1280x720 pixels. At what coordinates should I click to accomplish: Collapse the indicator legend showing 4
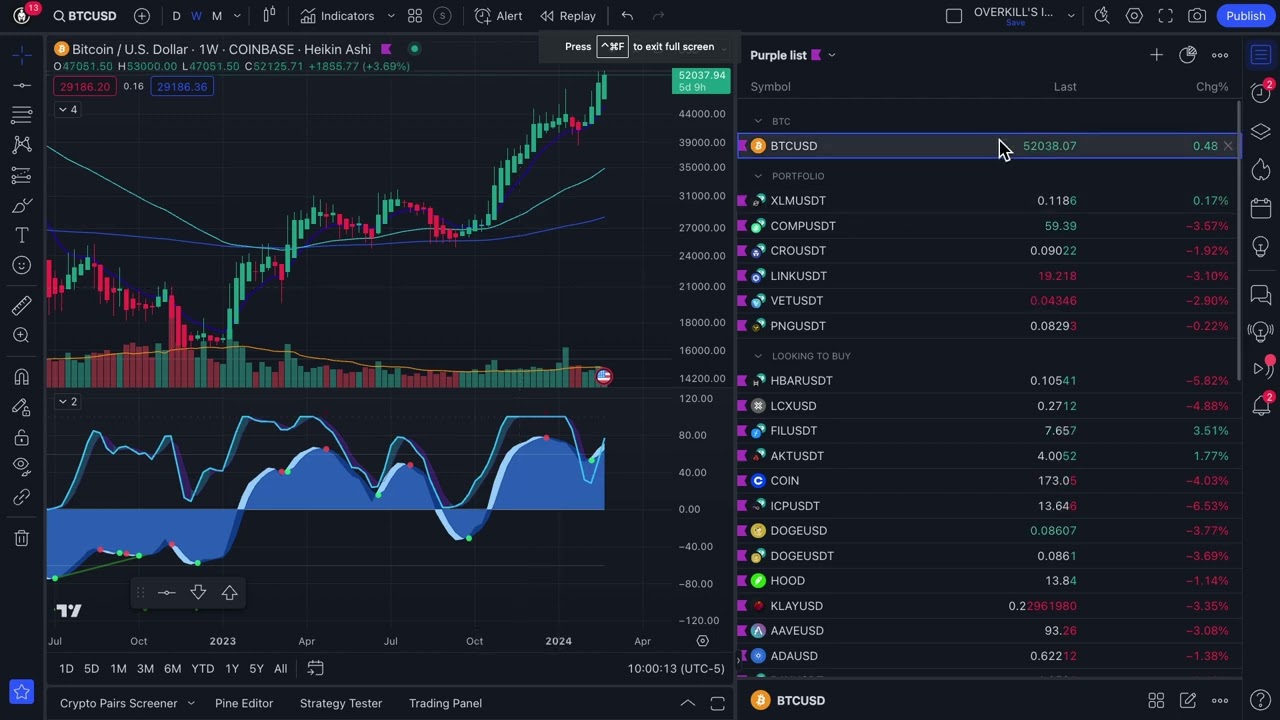(x=68, y=109)
